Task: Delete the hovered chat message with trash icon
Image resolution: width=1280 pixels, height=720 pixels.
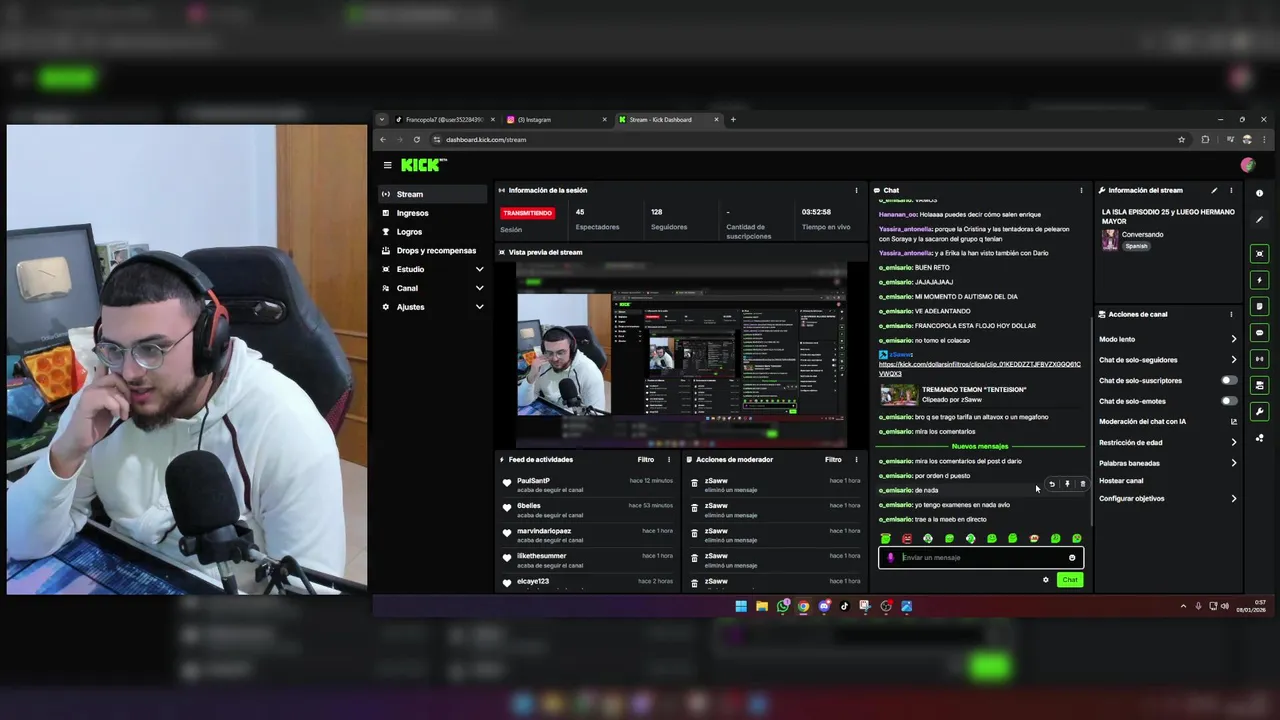Action: pyautogui.click(x=1082, y=484)
